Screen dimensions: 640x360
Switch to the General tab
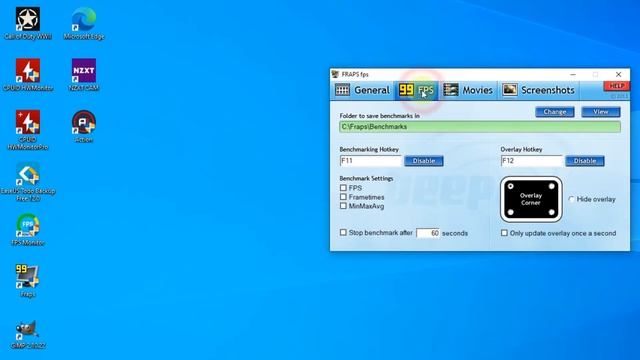pyautogui.click(x=362, y=90)
